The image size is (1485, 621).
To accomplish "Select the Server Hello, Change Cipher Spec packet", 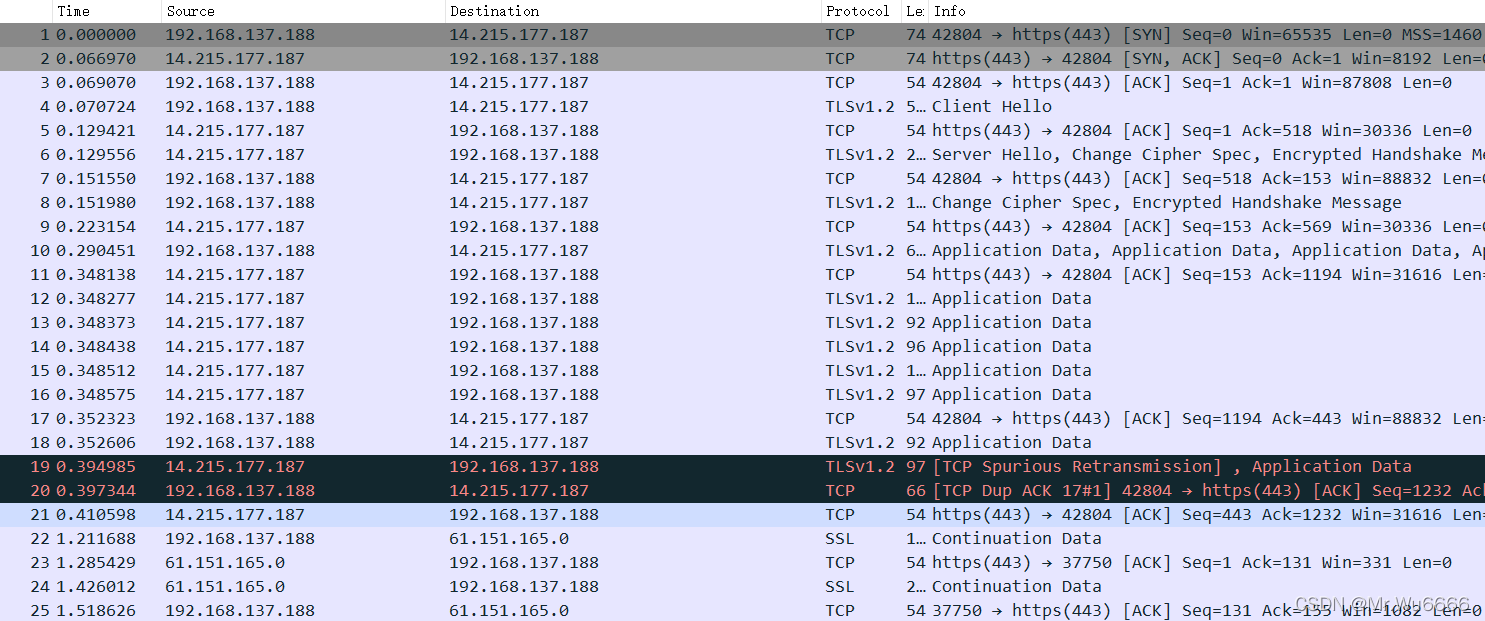I will (x=600, y=155).
